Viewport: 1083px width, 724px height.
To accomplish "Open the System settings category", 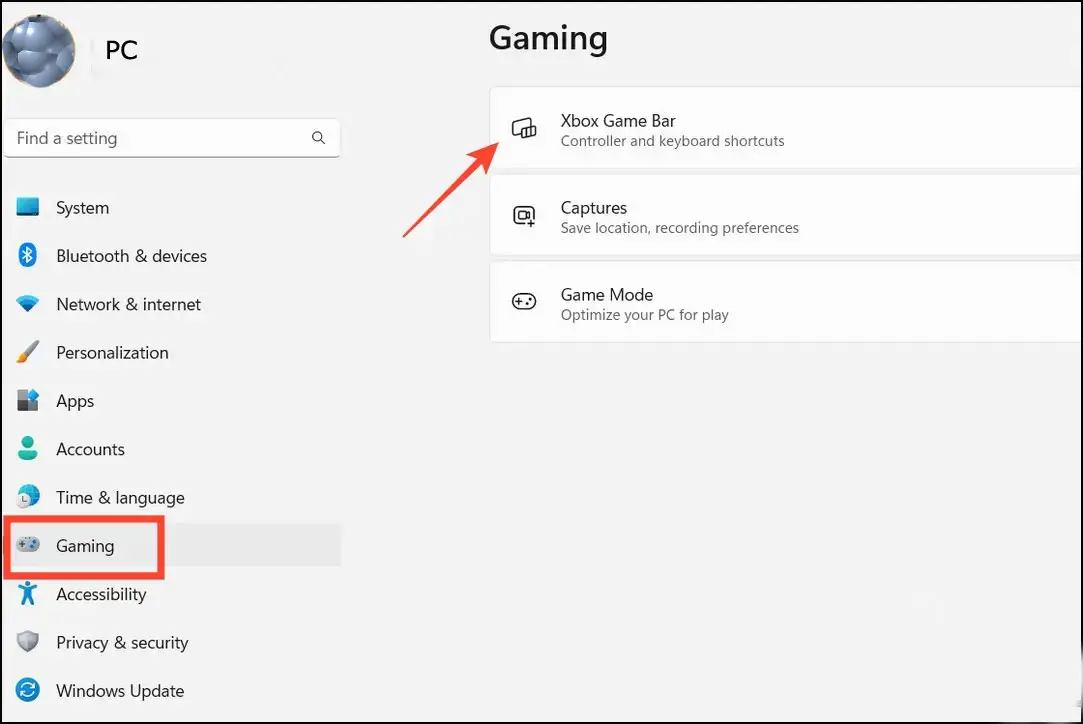I will tap(172, 207).
